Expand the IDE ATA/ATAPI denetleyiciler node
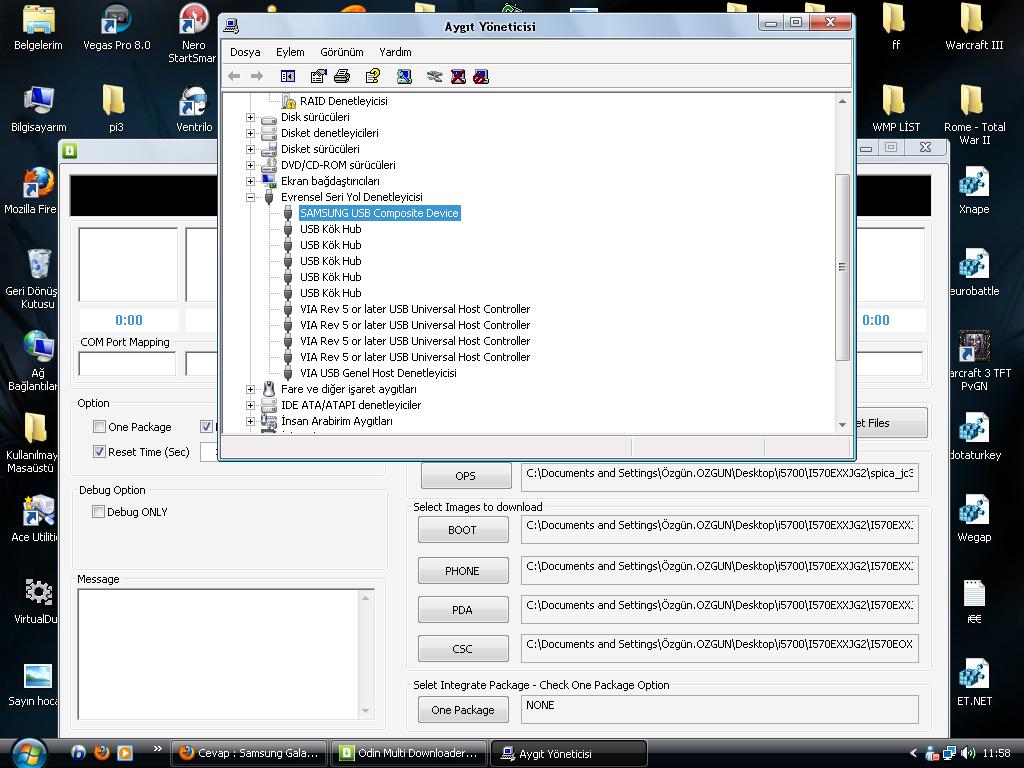This screenshot has height=768, width=1024. (x=250, y=405)
